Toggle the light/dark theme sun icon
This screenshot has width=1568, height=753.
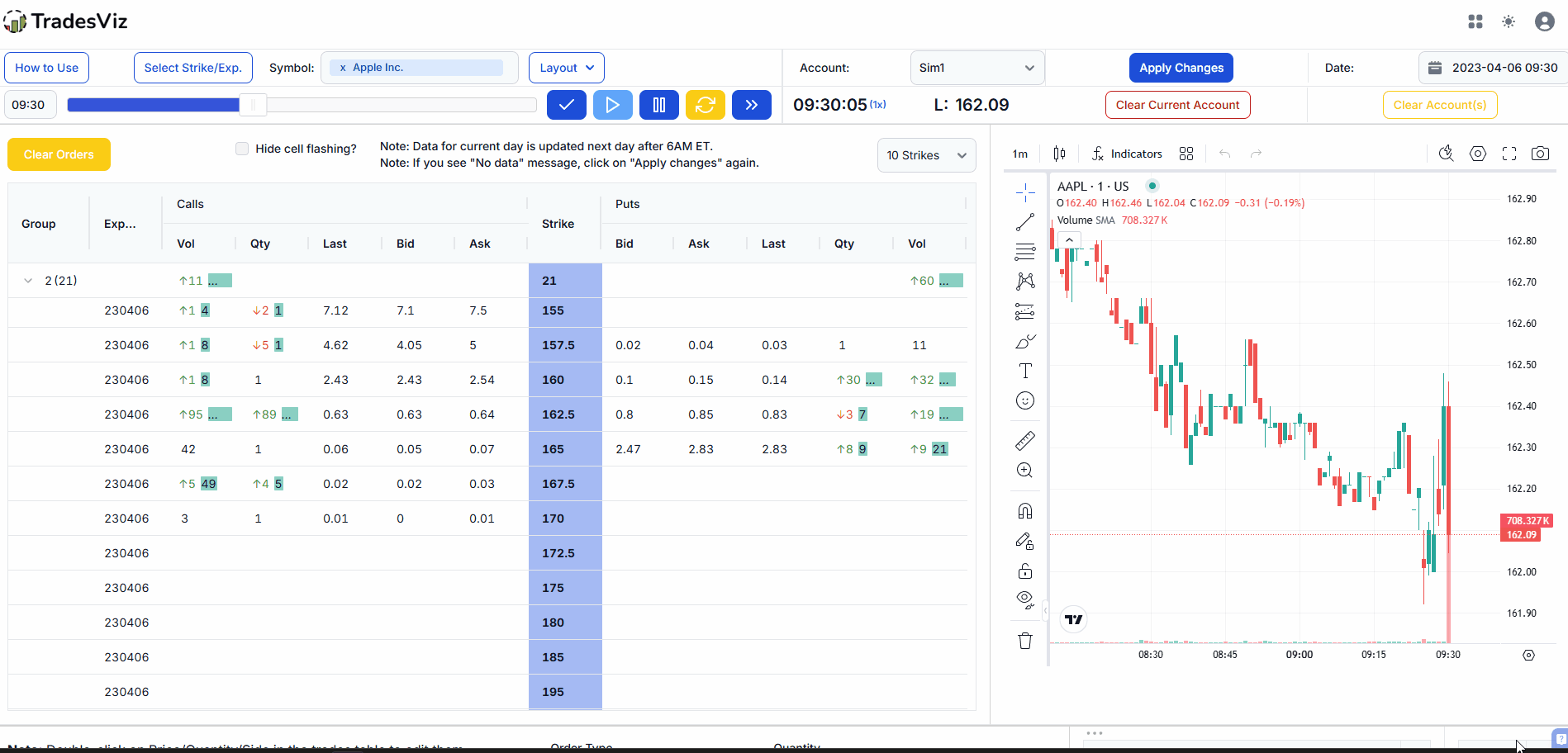coord(1509,21)
